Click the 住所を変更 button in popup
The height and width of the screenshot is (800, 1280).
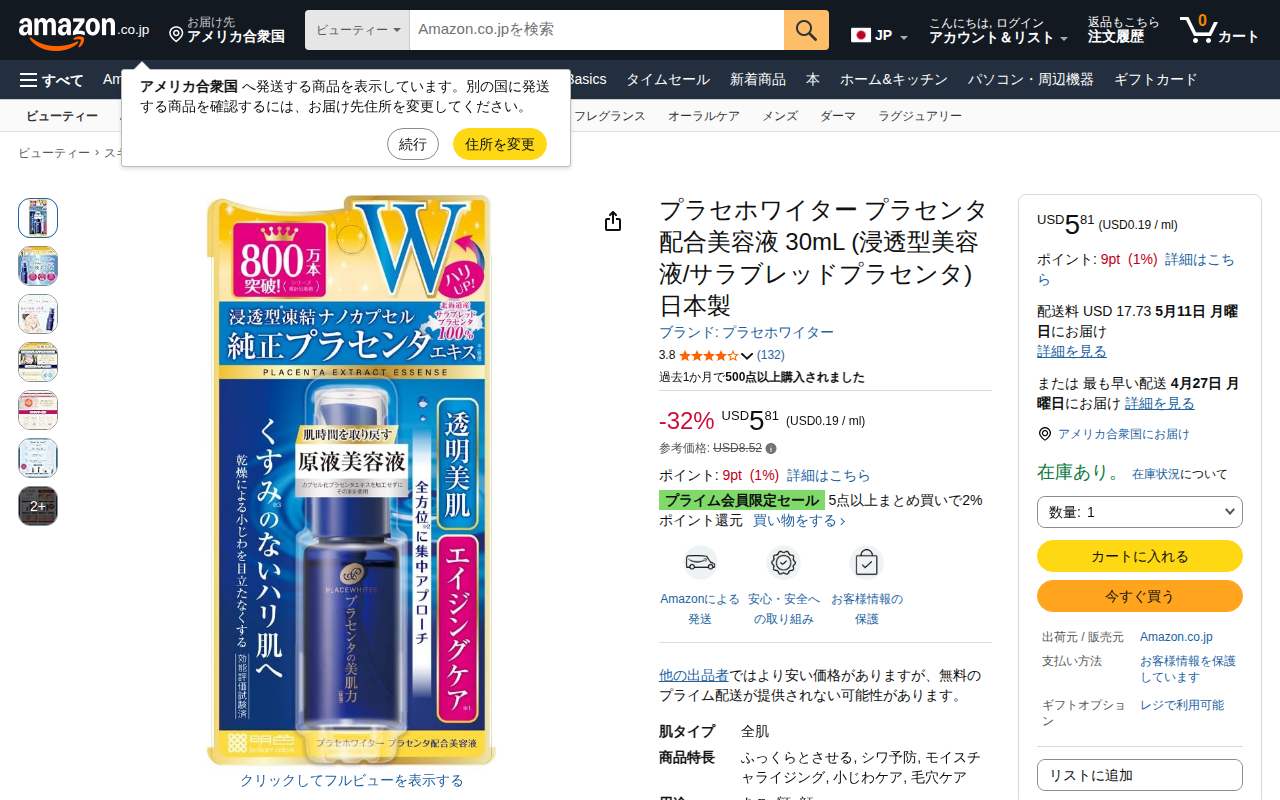[500, 144]
